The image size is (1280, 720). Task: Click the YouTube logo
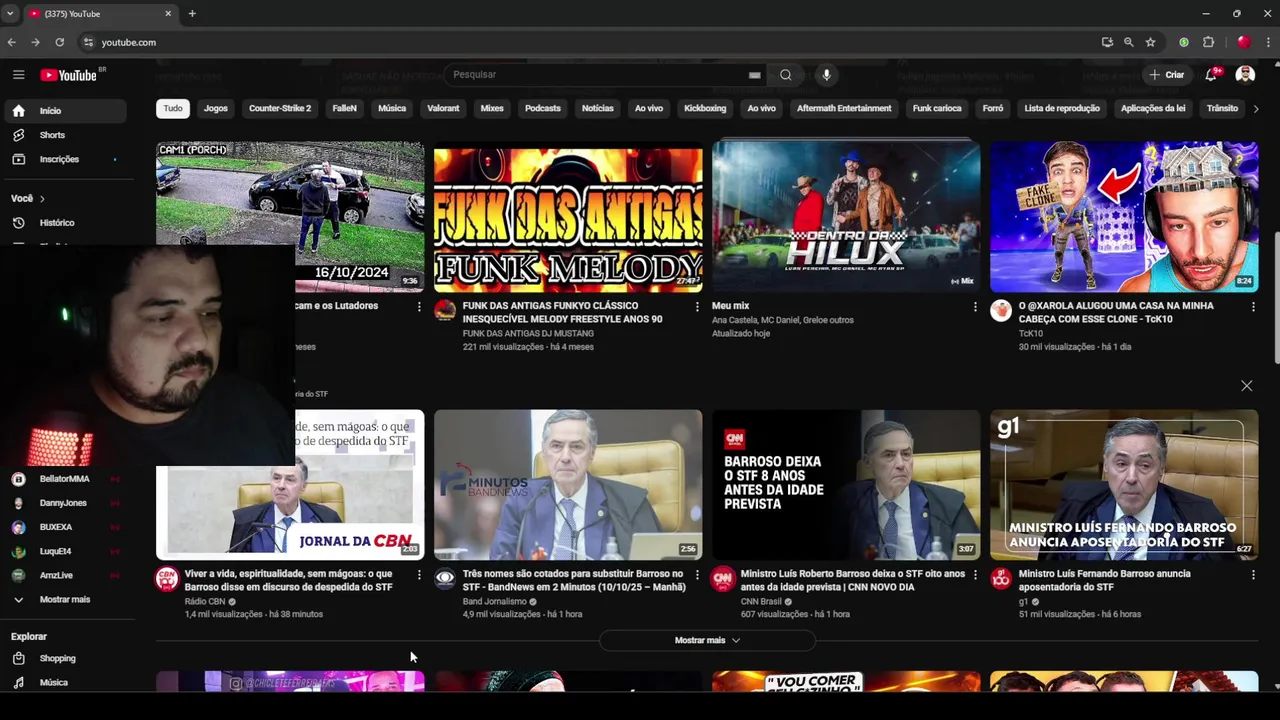69,75
